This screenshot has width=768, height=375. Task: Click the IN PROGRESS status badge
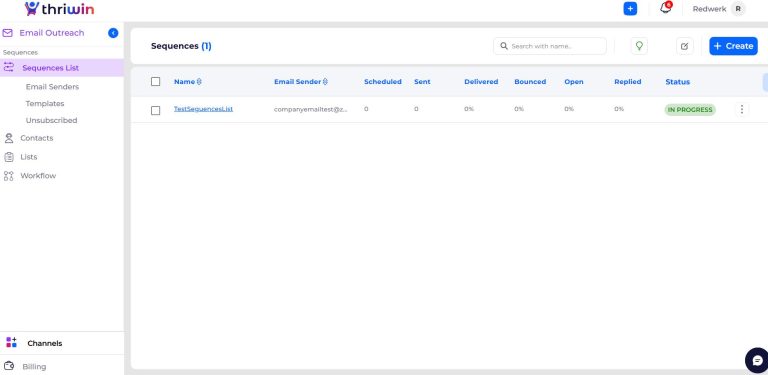(x=690, y=110)
